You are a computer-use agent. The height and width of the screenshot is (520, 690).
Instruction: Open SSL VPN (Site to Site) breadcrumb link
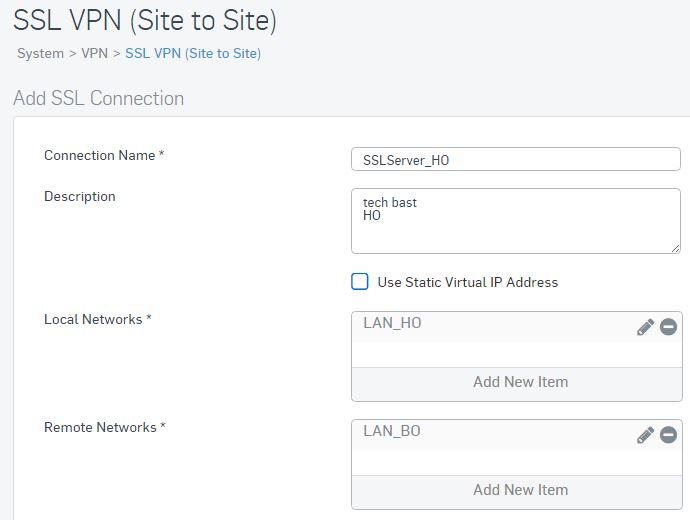[x=193, y=54]
